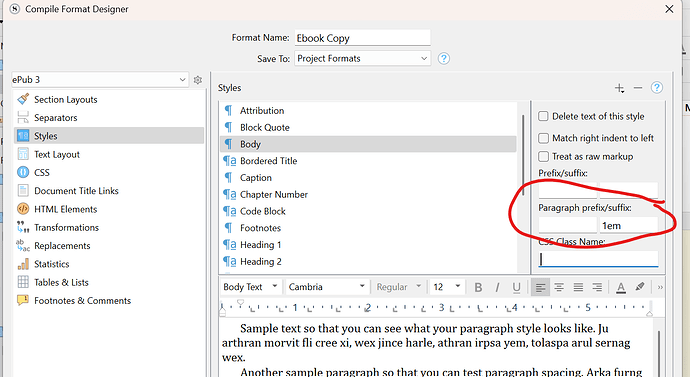The image size is (690, 377).
Task: Enable Match right indent to left
Action: pyautogui.click(x=543, y=138)
